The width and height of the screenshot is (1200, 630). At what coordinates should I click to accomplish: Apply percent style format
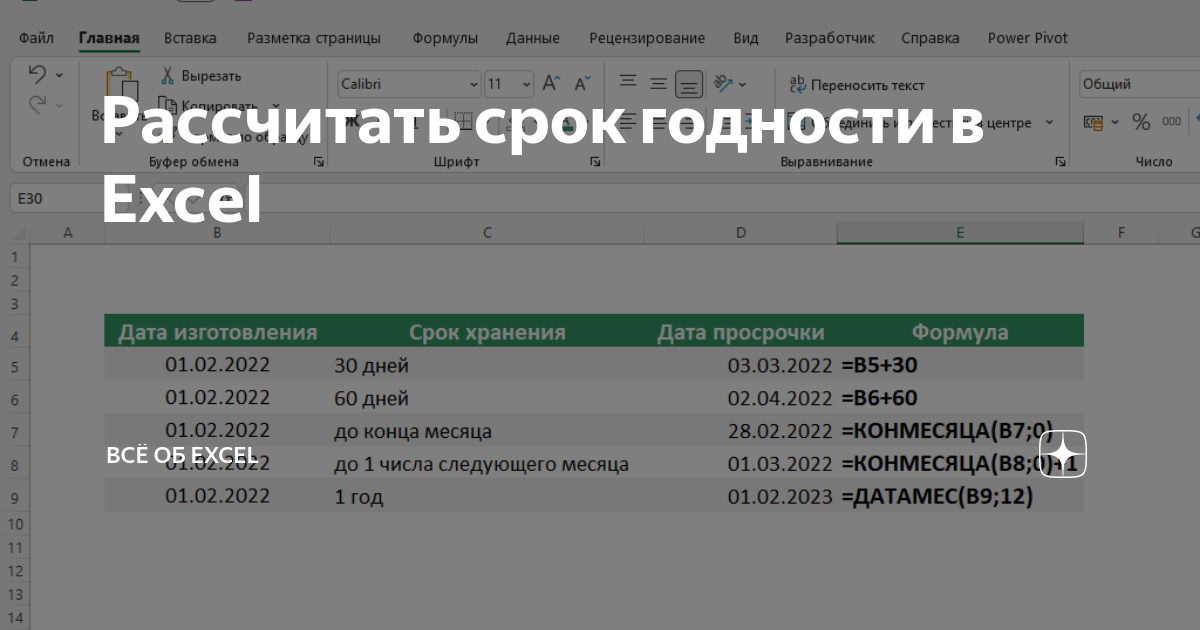tap(1141, 122)
